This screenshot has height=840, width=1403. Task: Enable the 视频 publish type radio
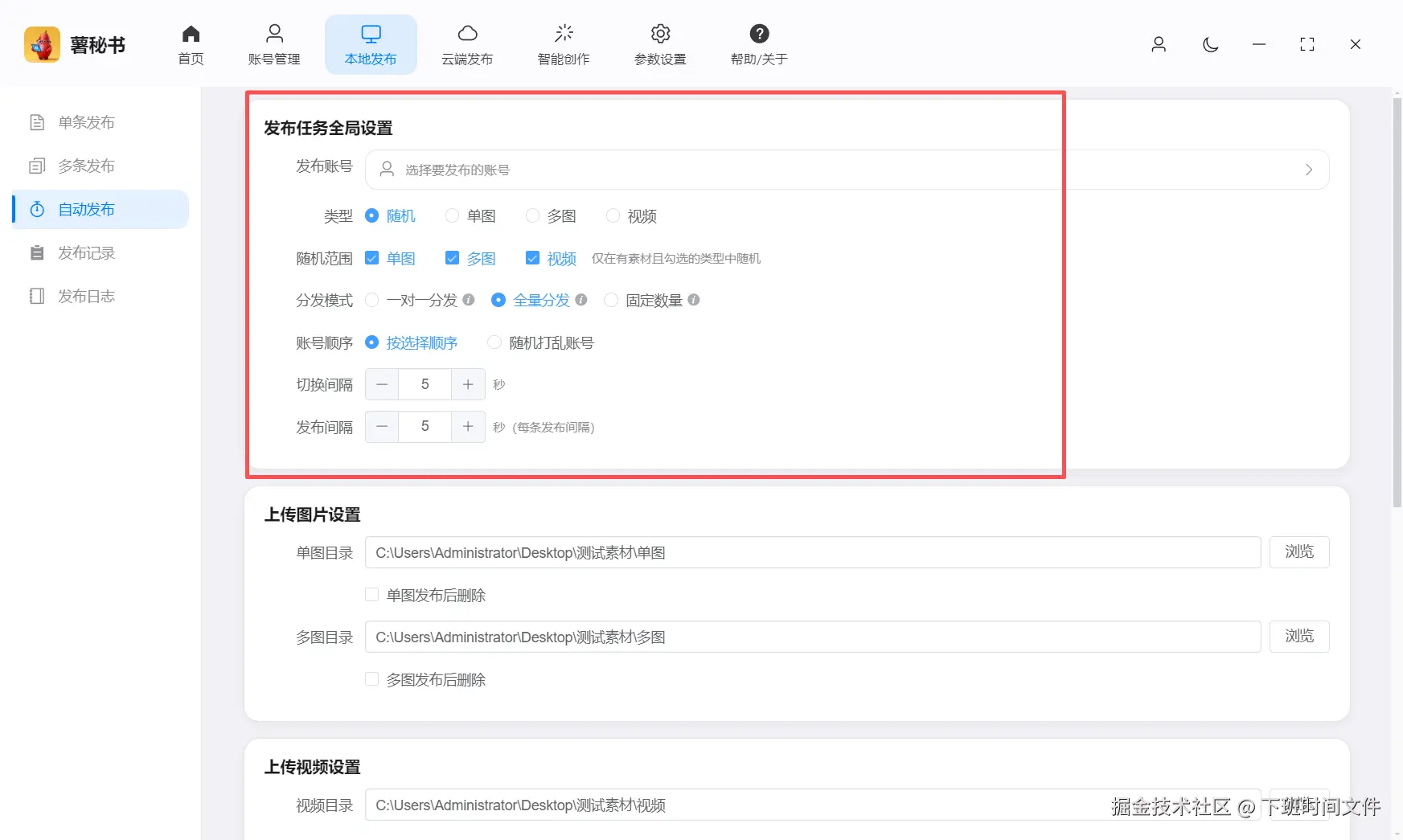(613, 215)
